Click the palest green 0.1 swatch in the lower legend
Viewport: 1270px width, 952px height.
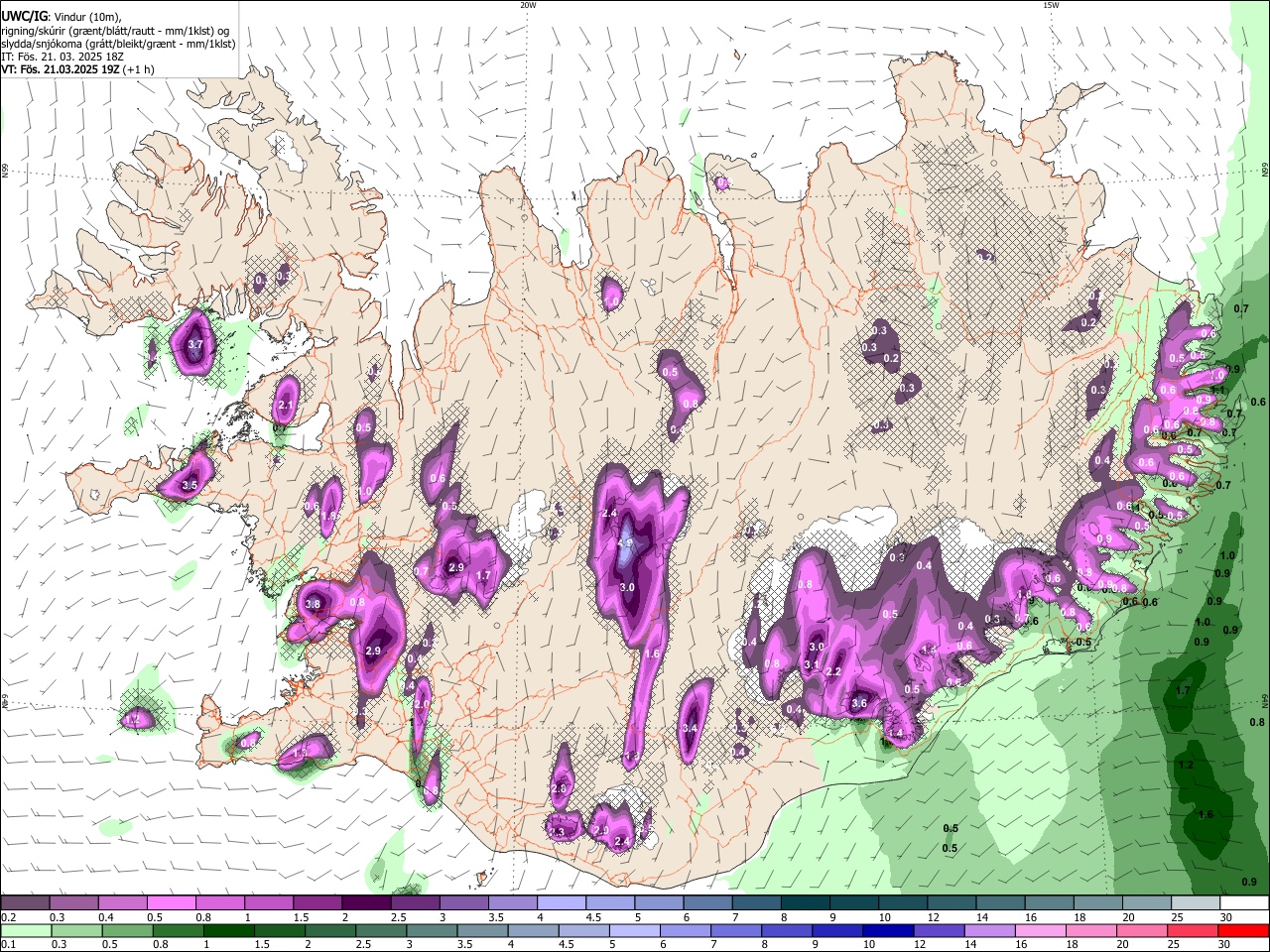25,930
